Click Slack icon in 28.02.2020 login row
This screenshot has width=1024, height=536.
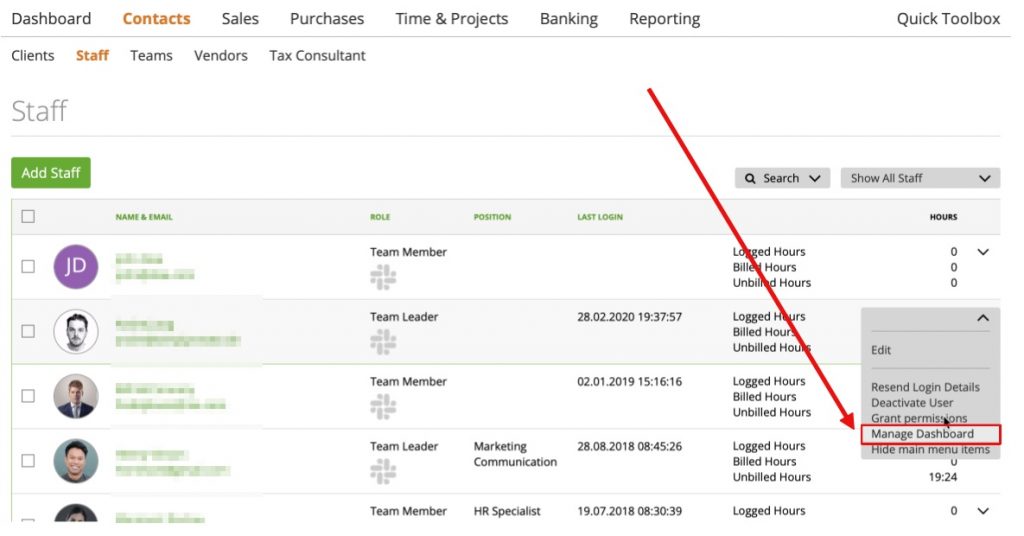[383, 341]
